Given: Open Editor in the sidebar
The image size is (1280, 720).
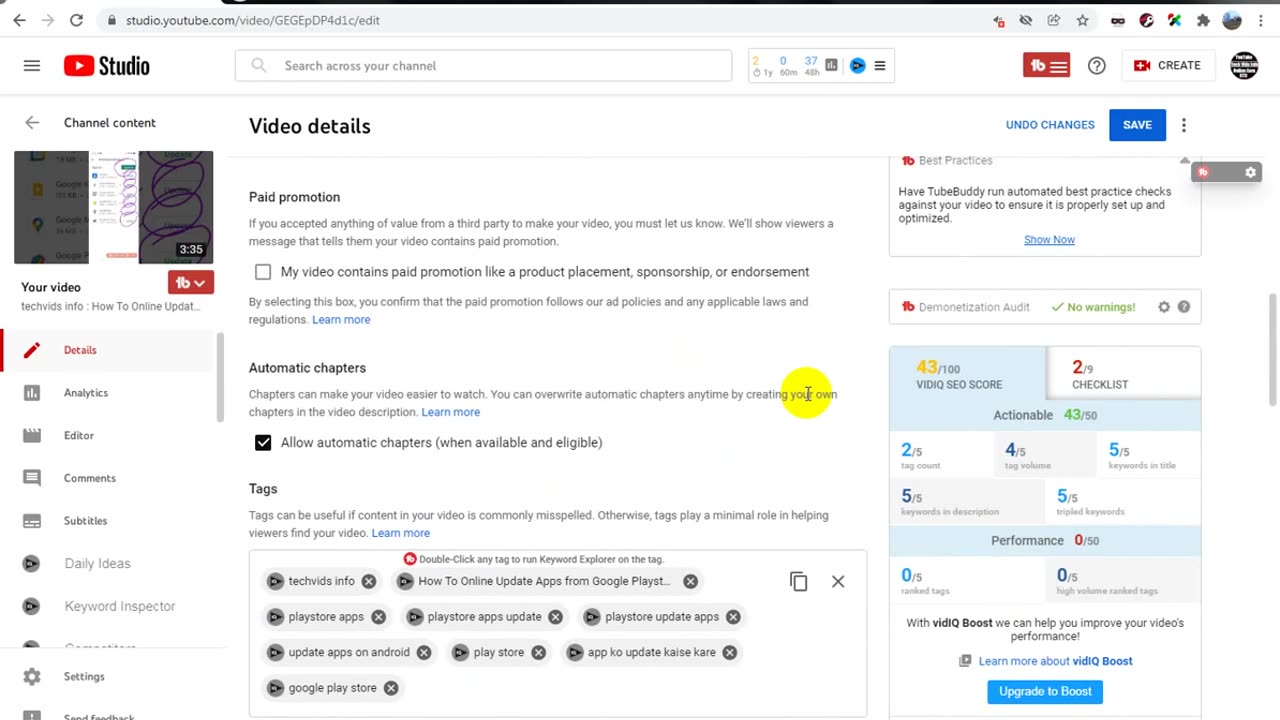Looking at the screenshot, I should pos(109,436).
